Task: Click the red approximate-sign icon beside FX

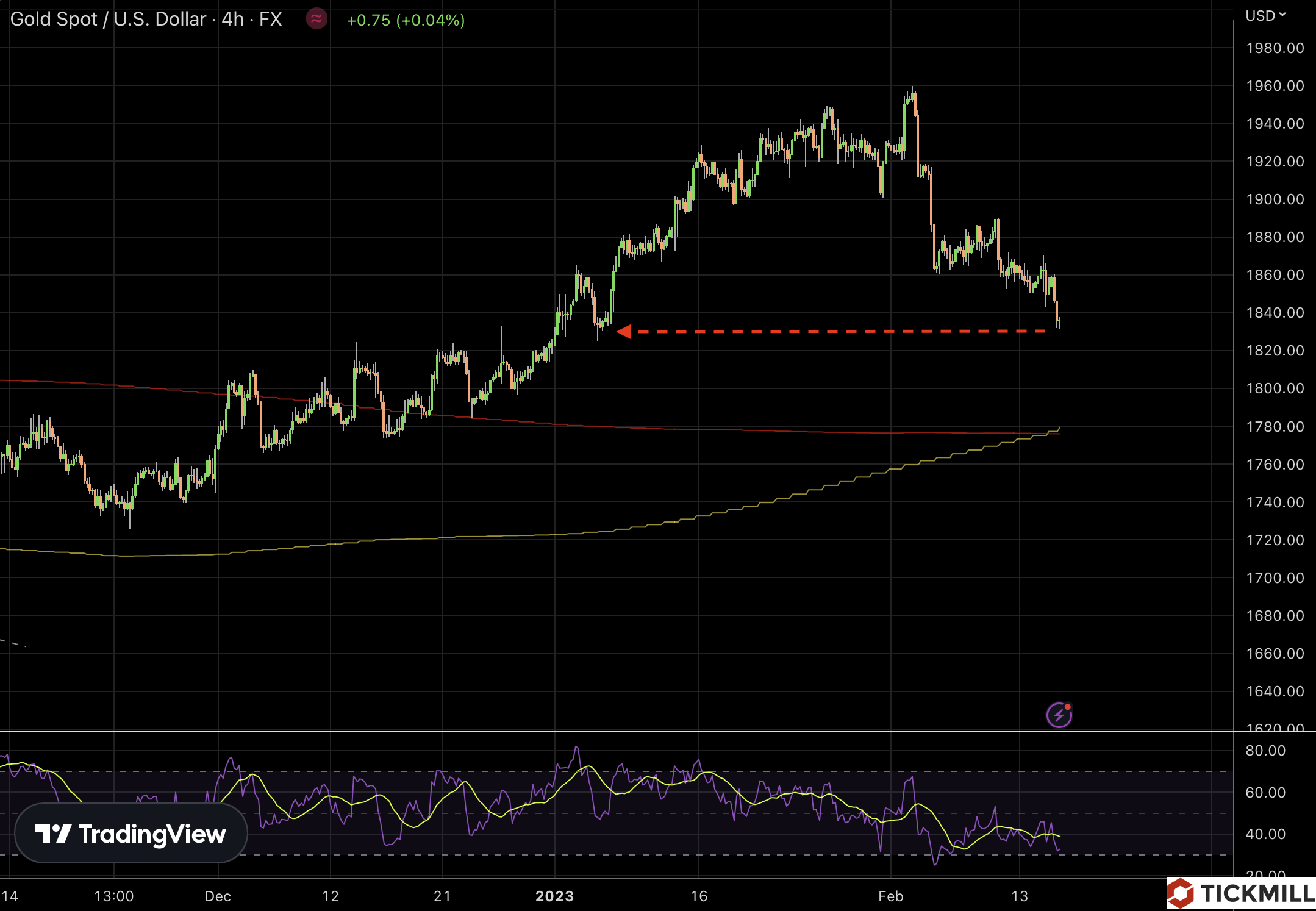Action: (x=316, y=19)
